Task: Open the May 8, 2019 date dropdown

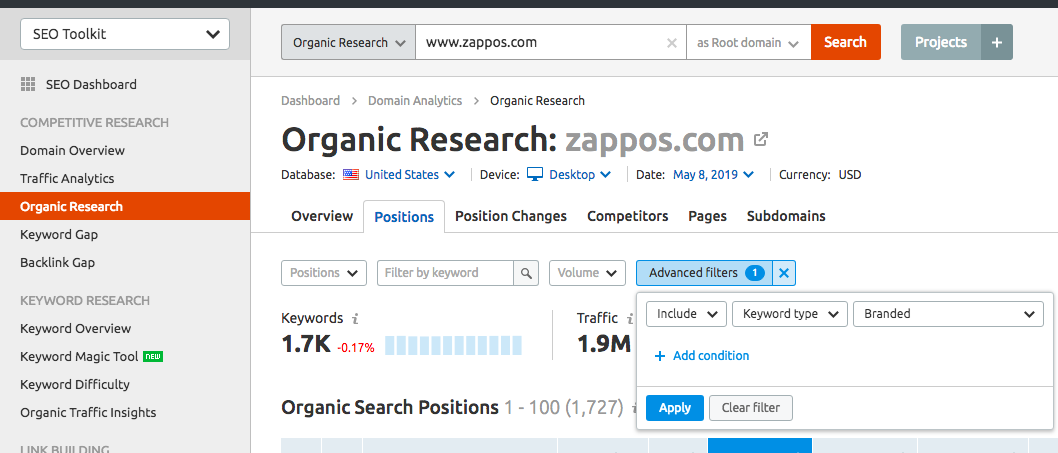Action: 713,174
